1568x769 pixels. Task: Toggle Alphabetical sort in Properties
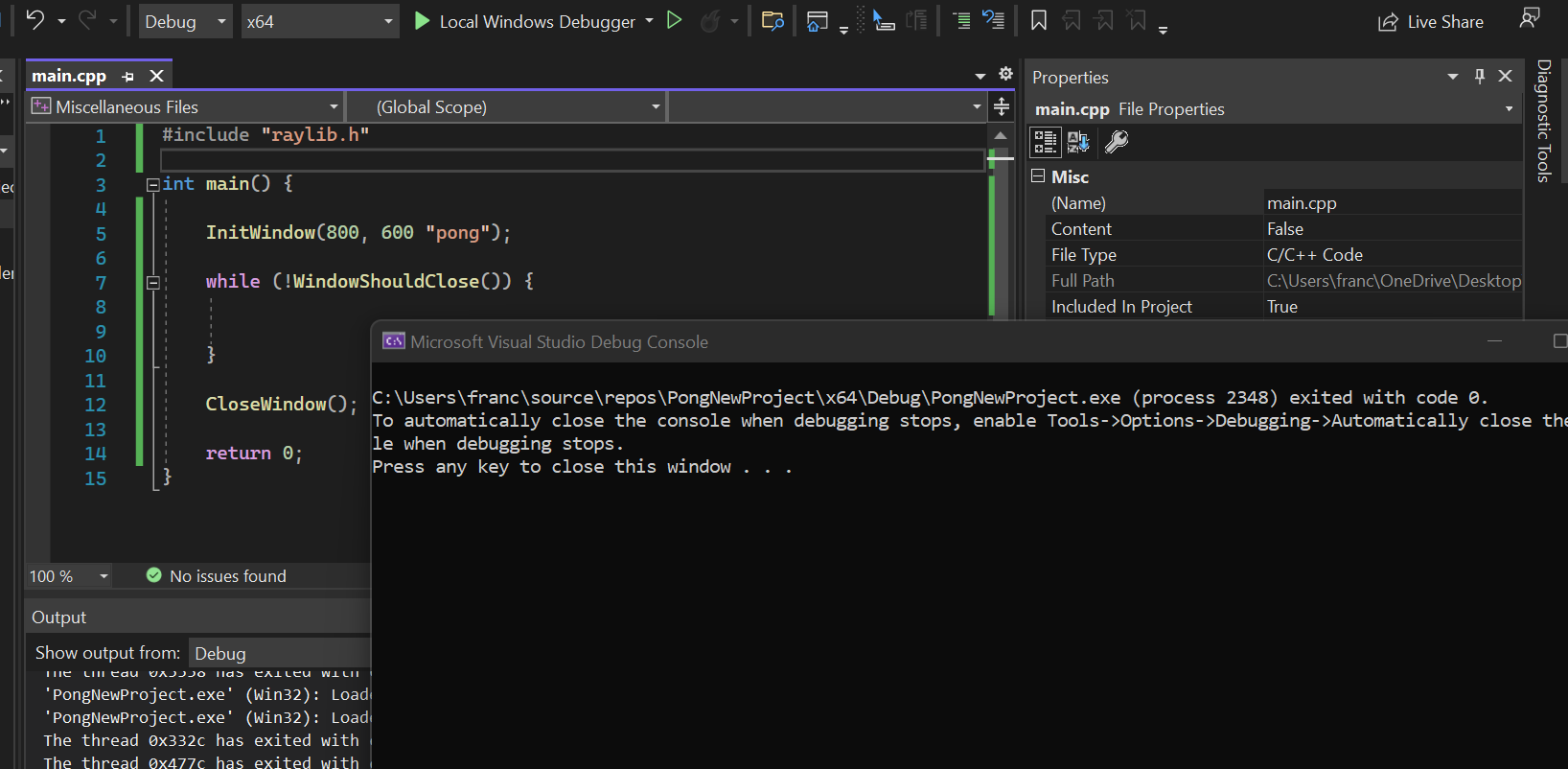(x=1078, y=142)
